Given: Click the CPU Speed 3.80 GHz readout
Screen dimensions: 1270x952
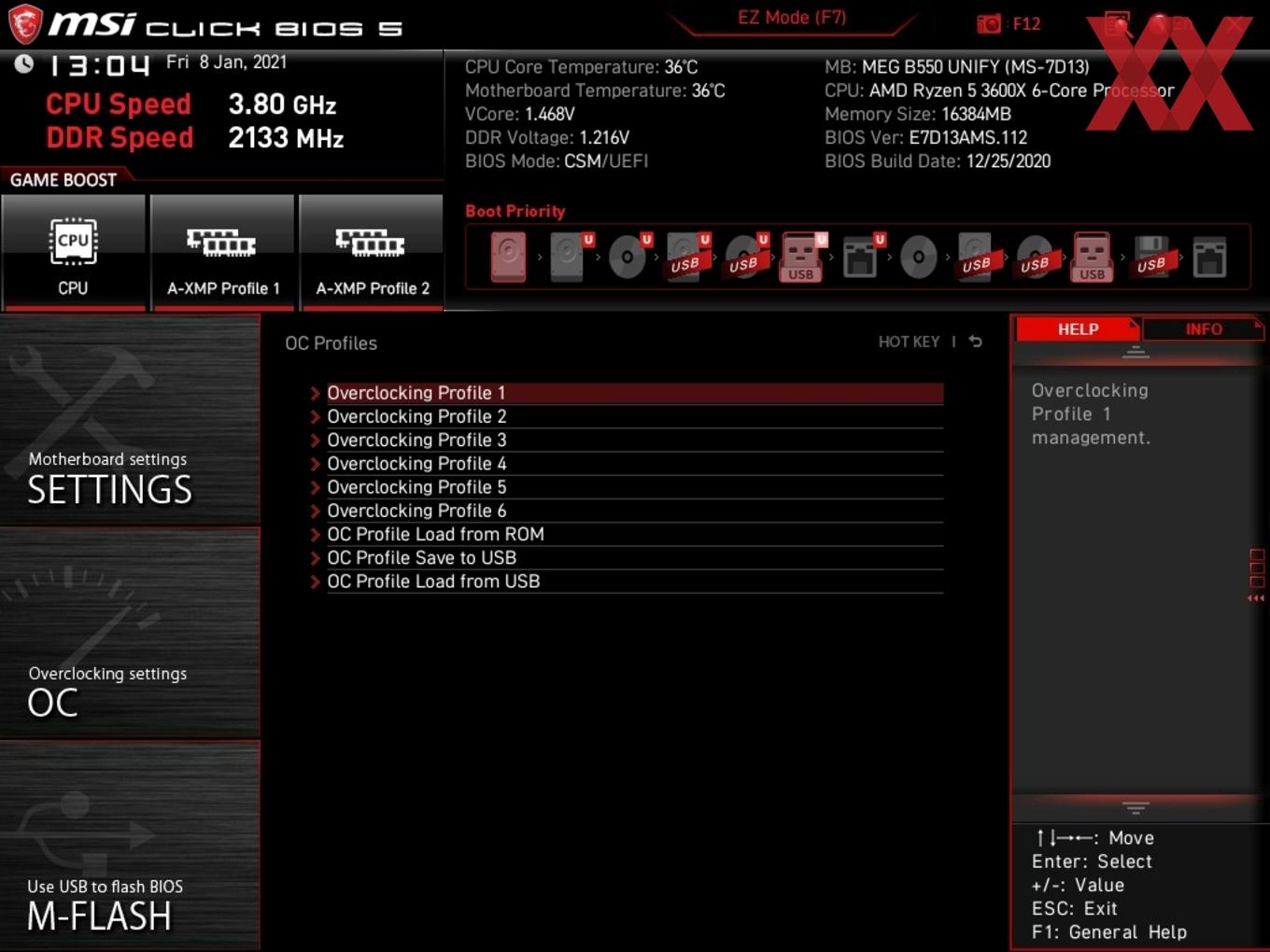Looking at the screenshot, I should coord(190,105).
